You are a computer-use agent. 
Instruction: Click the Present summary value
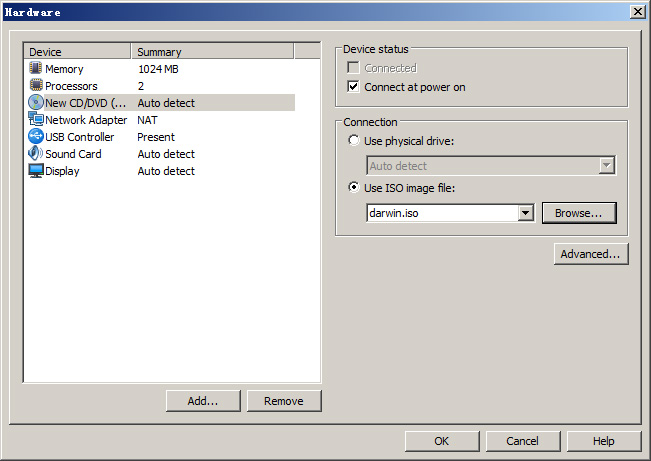point(156,137)
